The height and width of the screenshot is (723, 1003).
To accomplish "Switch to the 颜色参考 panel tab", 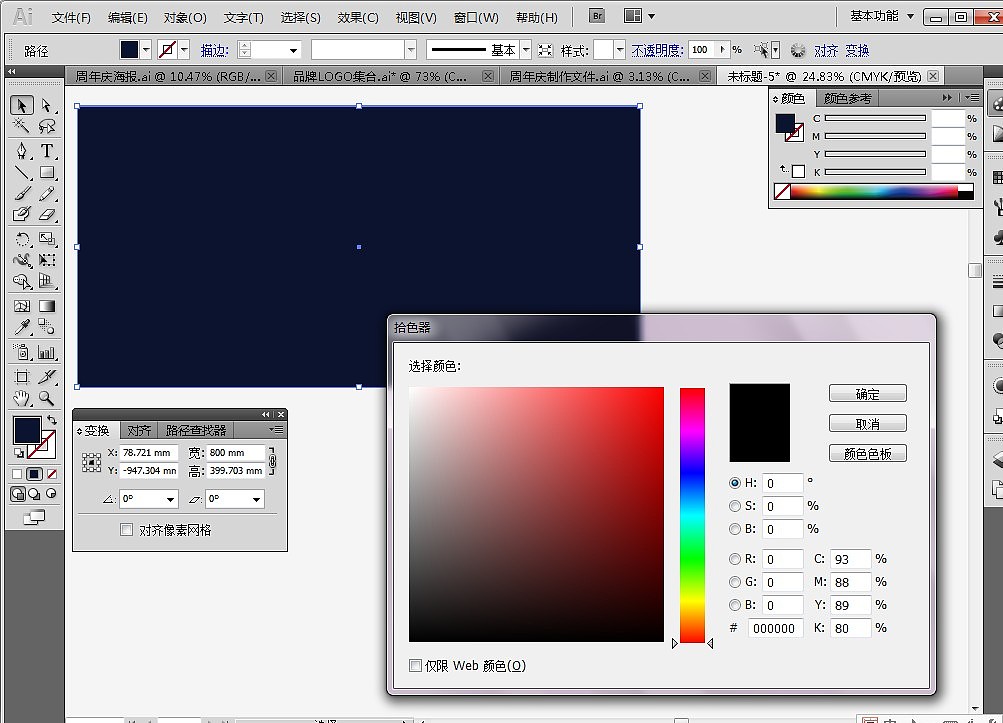I will [x=847, y=99].
